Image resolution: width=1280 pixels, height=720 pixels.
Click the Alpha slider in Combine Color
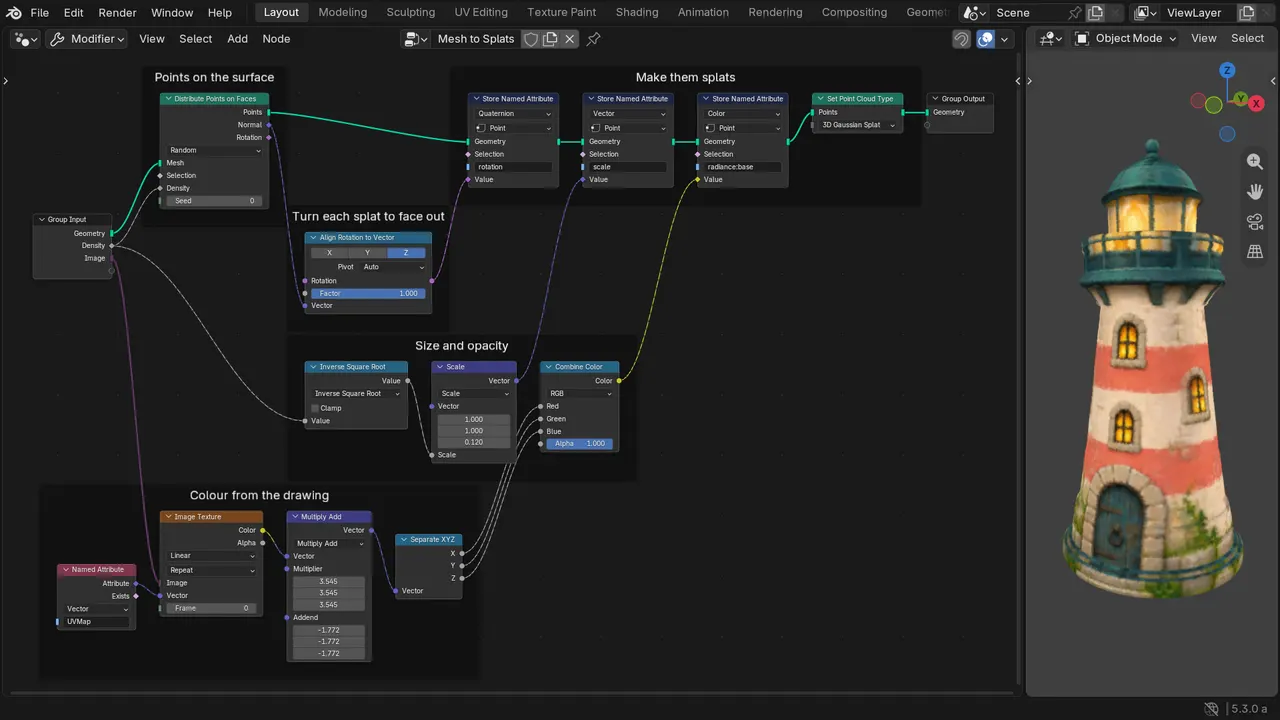[x=580, y=443]
